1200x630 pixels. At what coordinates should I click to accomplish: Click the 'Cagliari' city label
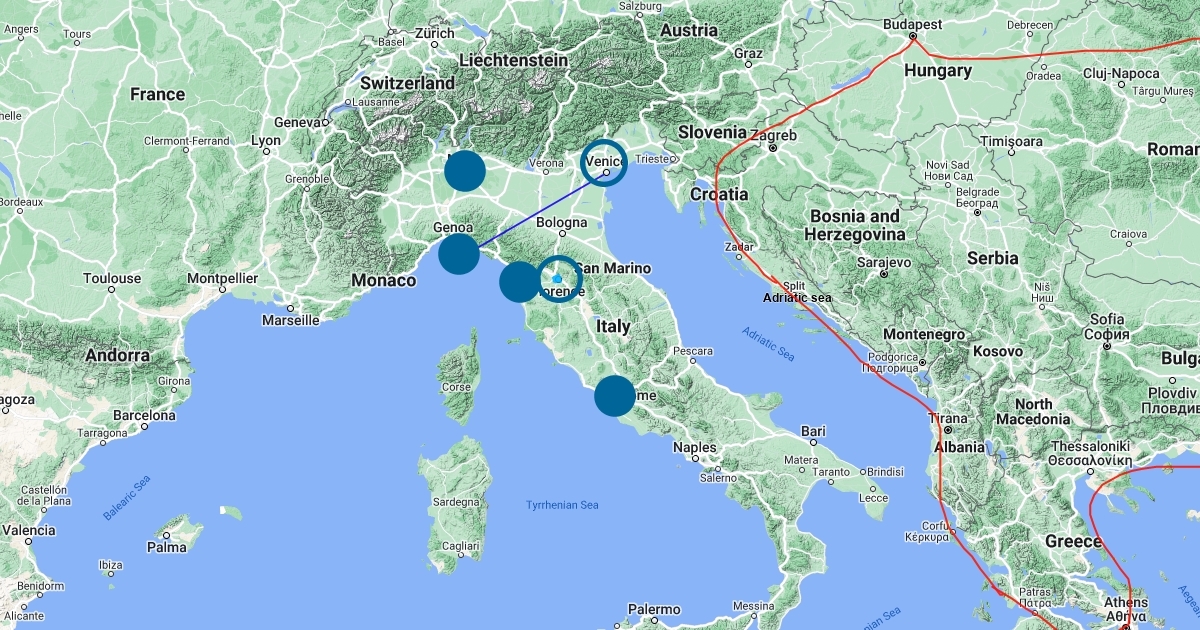point(460,547)
